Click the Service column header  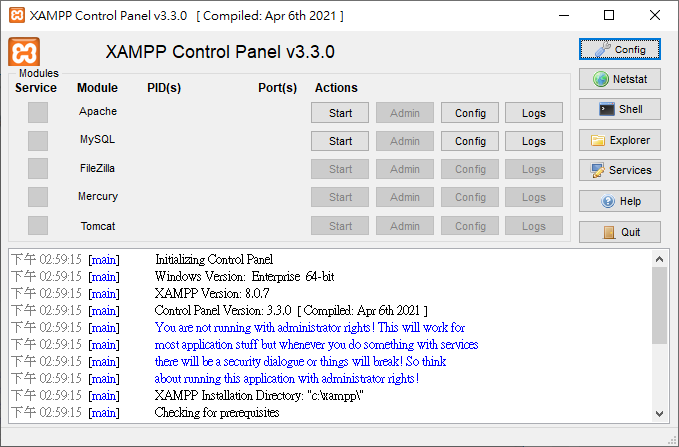coord(36,87)
